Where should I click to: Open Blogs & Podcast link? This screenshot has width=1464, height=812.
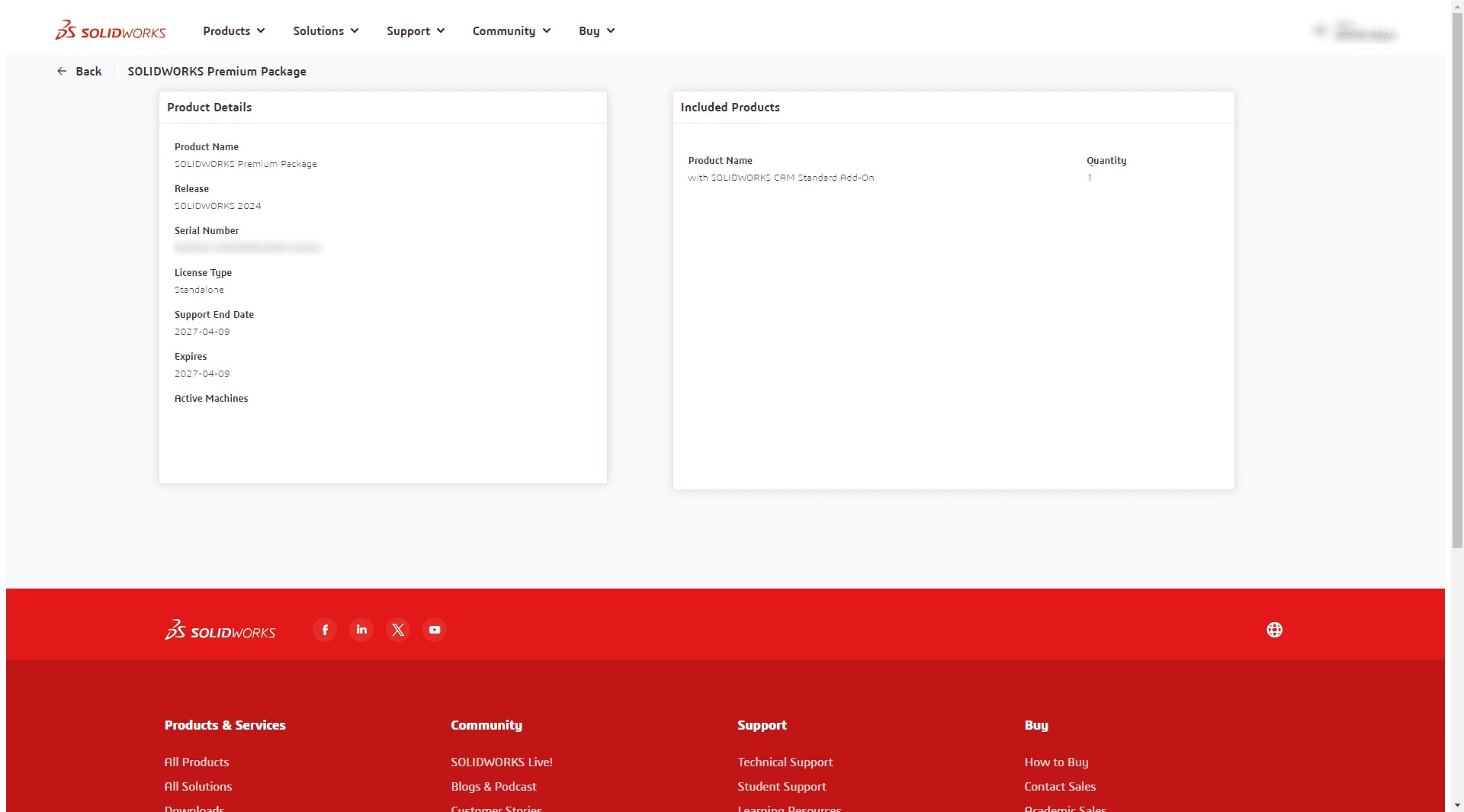[493, 786]
